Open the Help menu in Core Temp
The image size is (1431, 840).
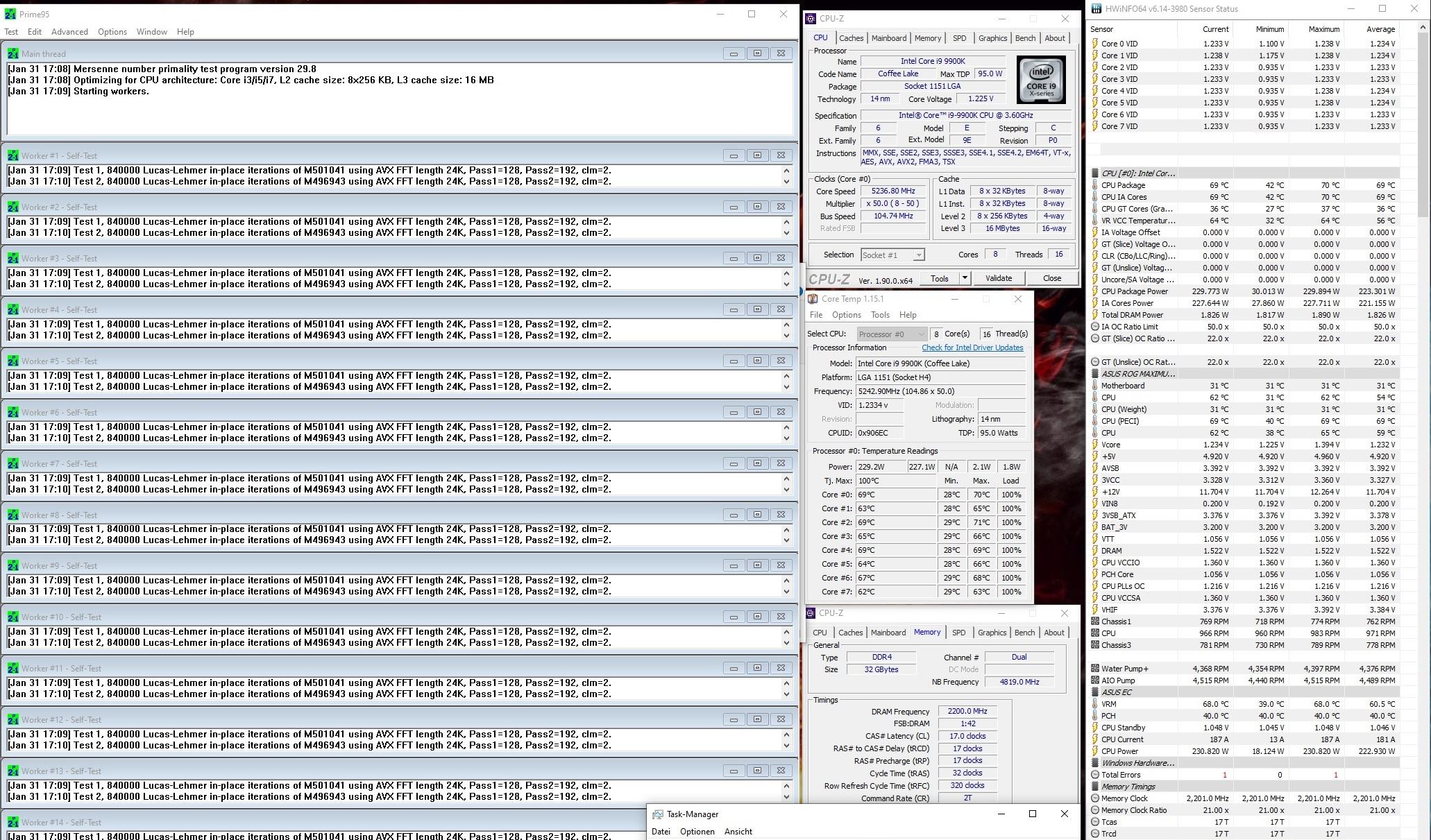(x=908, y=315)
